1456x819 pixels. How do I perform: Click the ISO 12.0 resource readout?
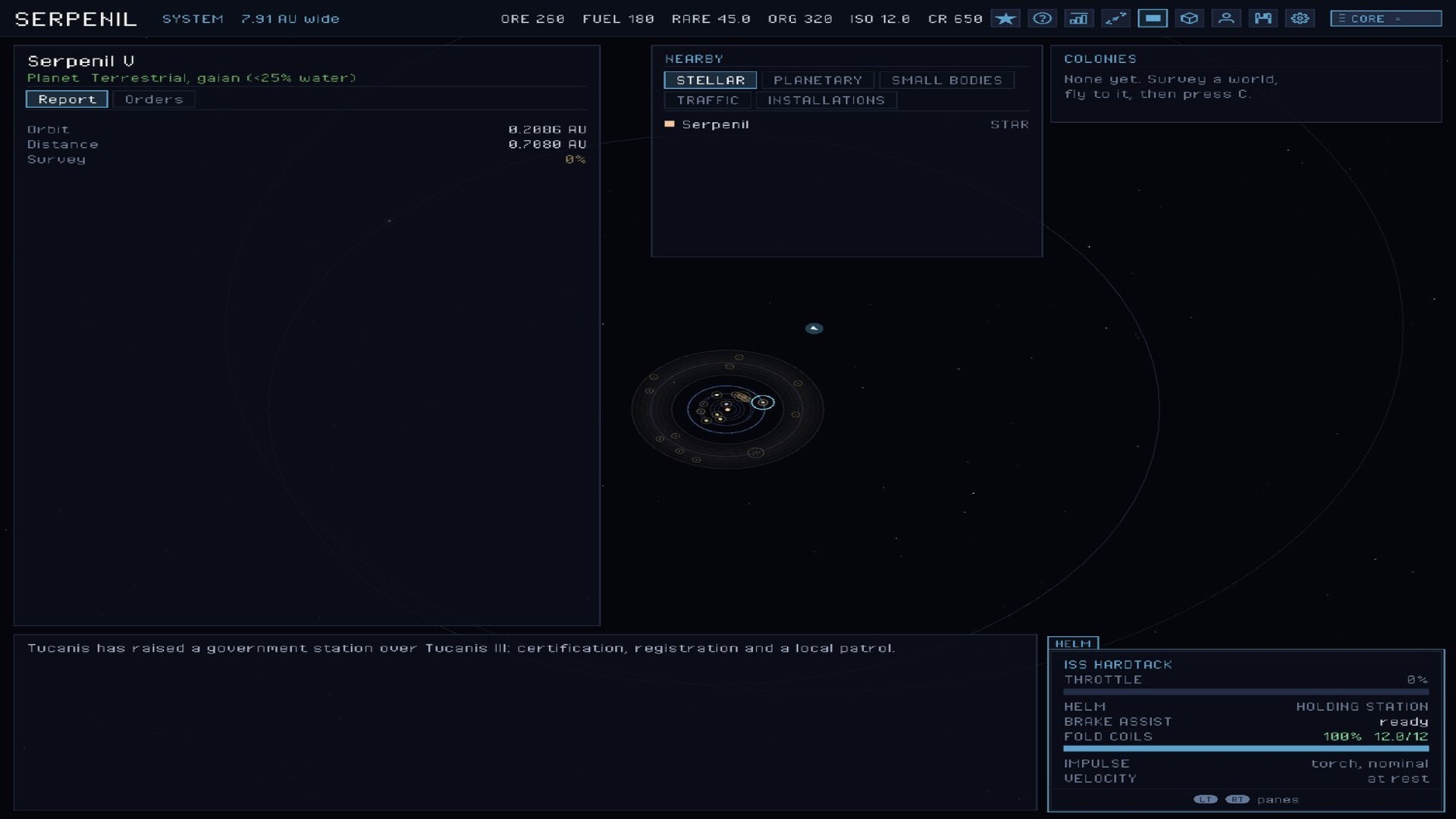880,19
